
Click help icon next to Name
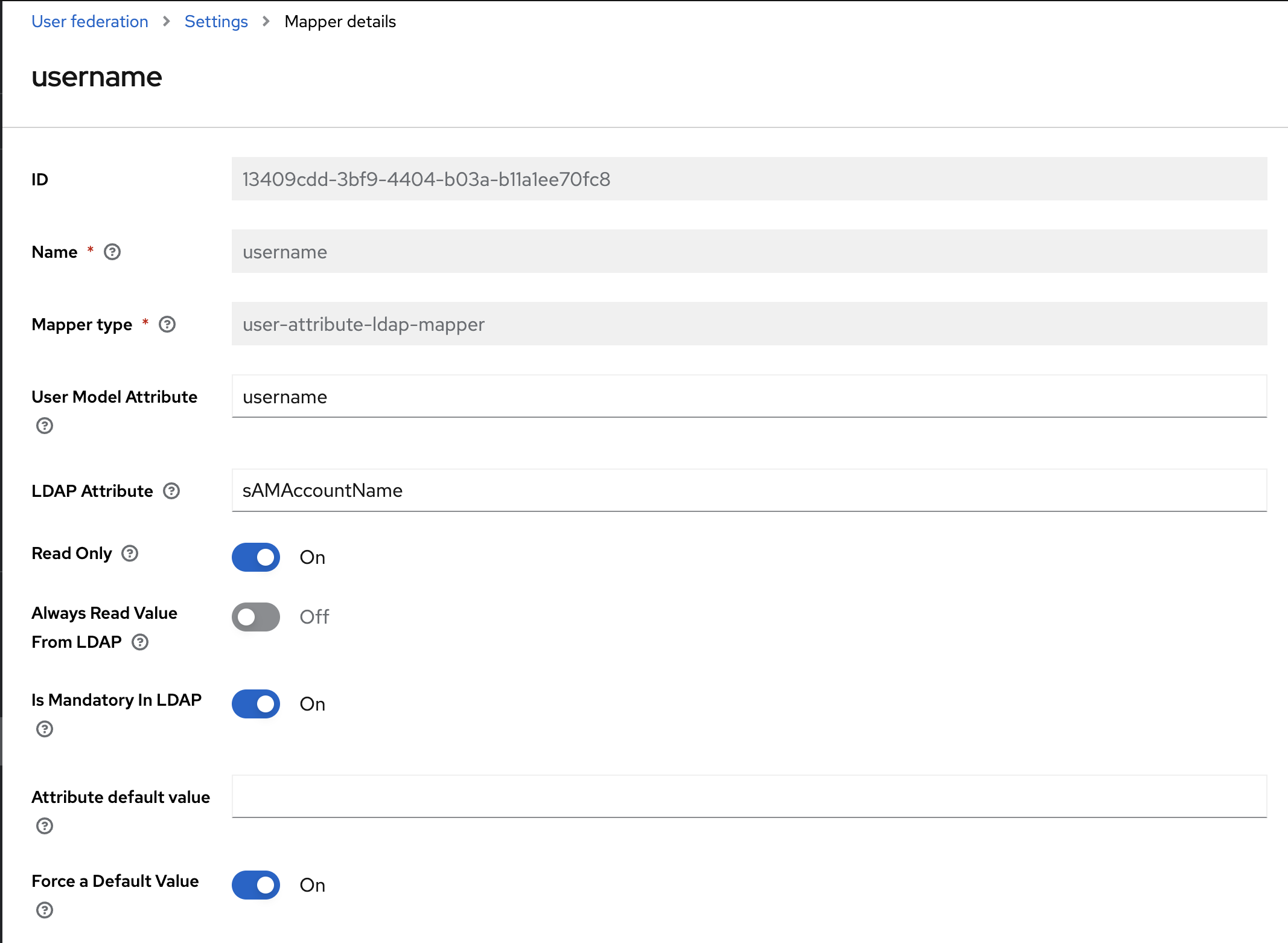point(112,252)
